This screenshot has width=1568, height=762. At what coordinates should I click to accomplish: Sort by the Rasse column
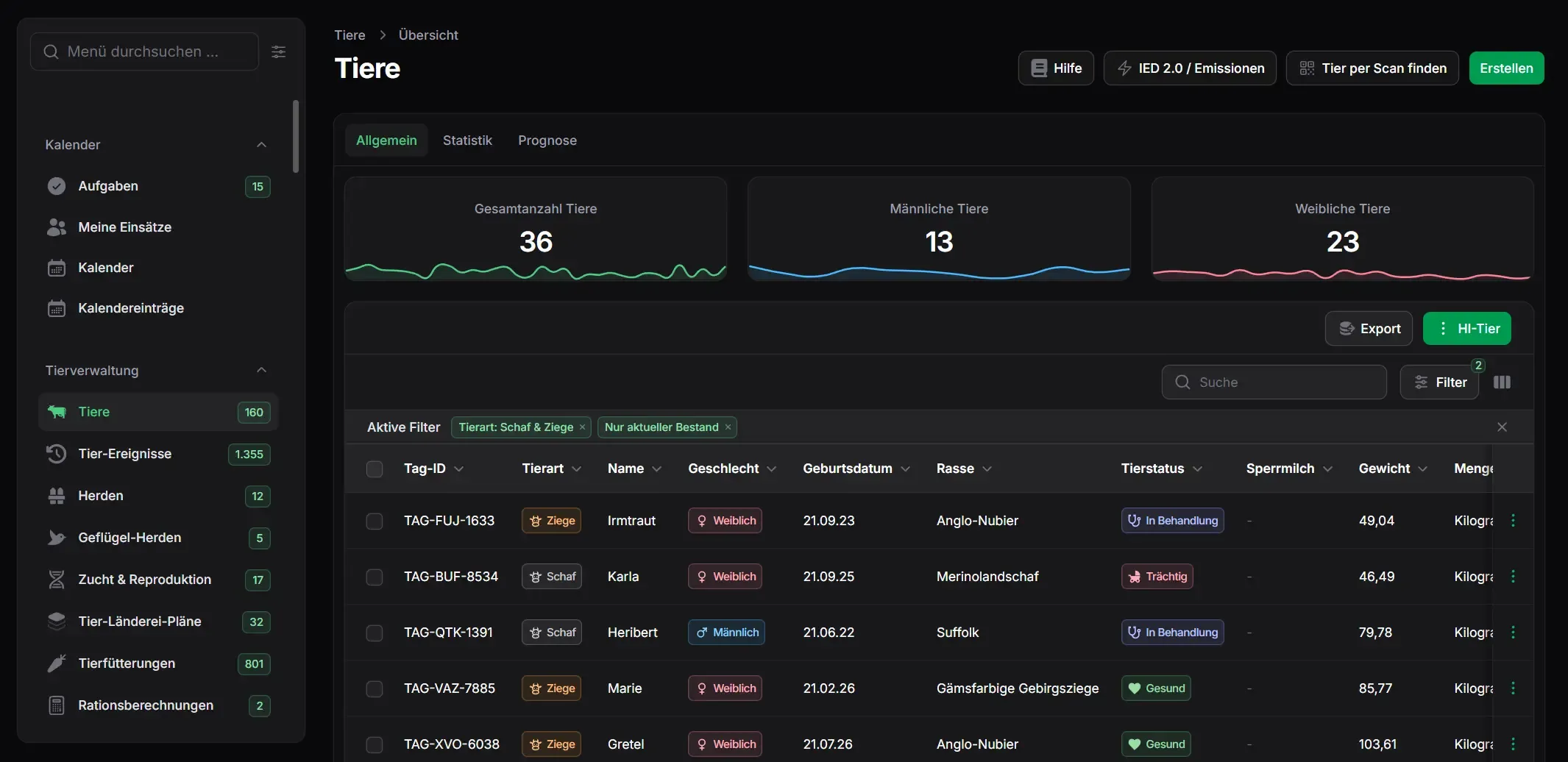(964, 469)
